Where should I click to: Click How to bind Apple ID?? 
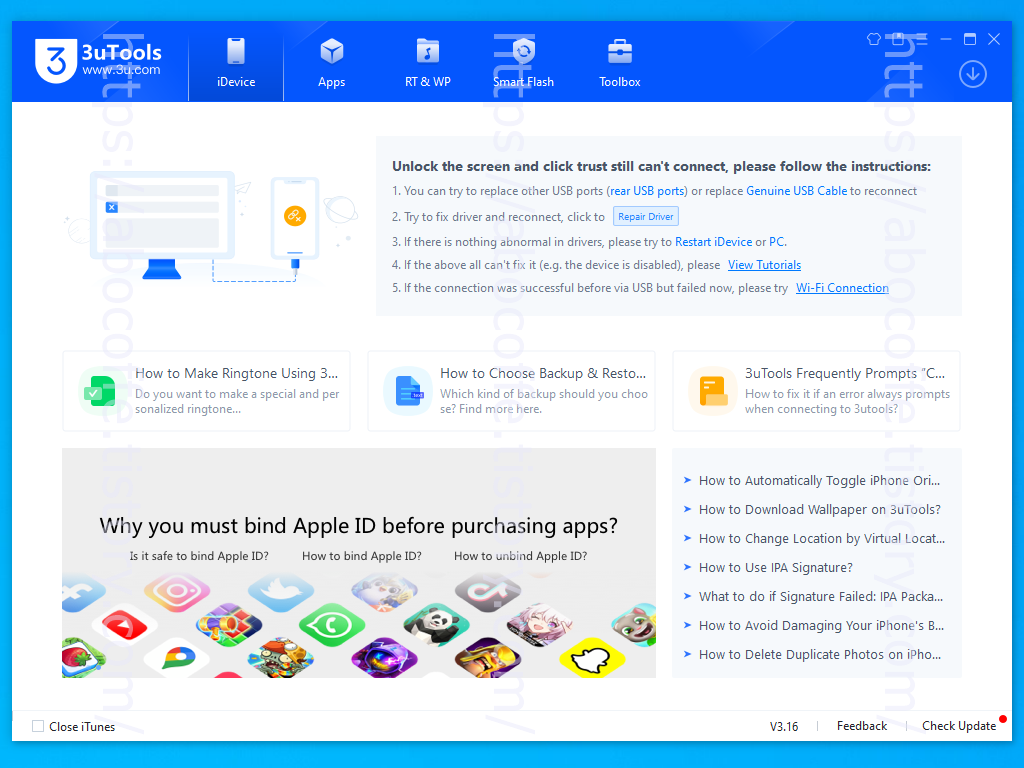click(x=362, y=556)
